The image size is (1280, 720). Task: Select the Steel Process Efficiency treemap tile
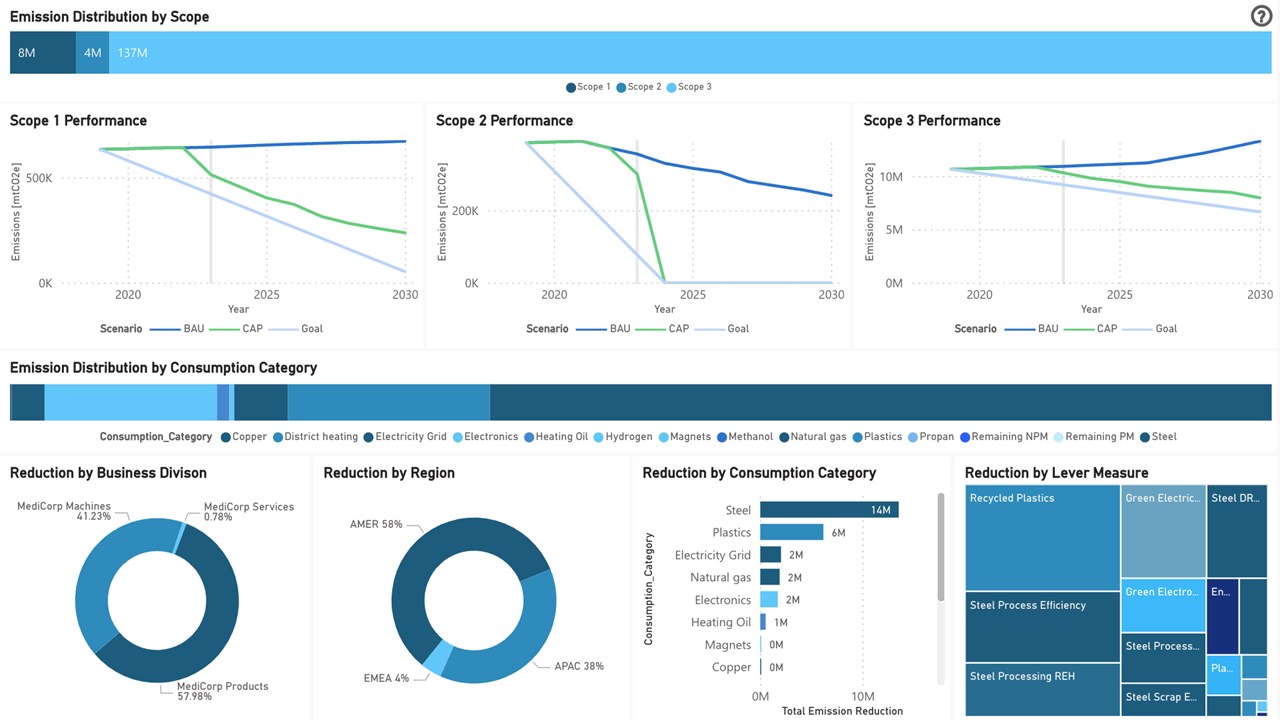tap(1042, 627)
